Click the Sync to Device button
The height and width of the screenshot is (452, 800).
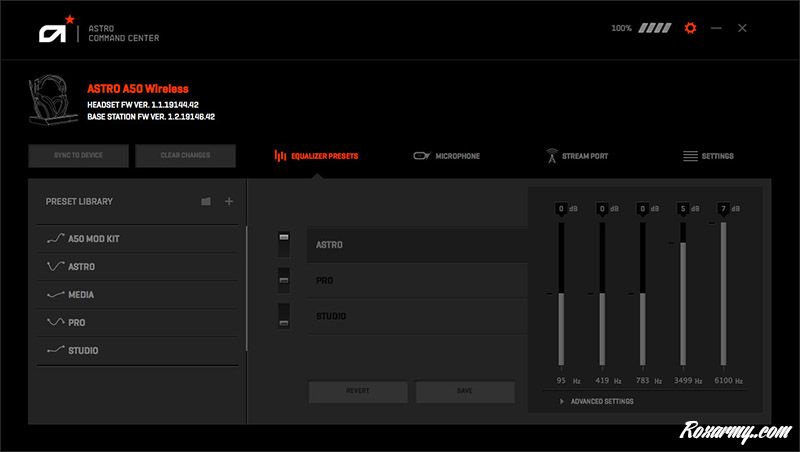[x=78, y=156]
